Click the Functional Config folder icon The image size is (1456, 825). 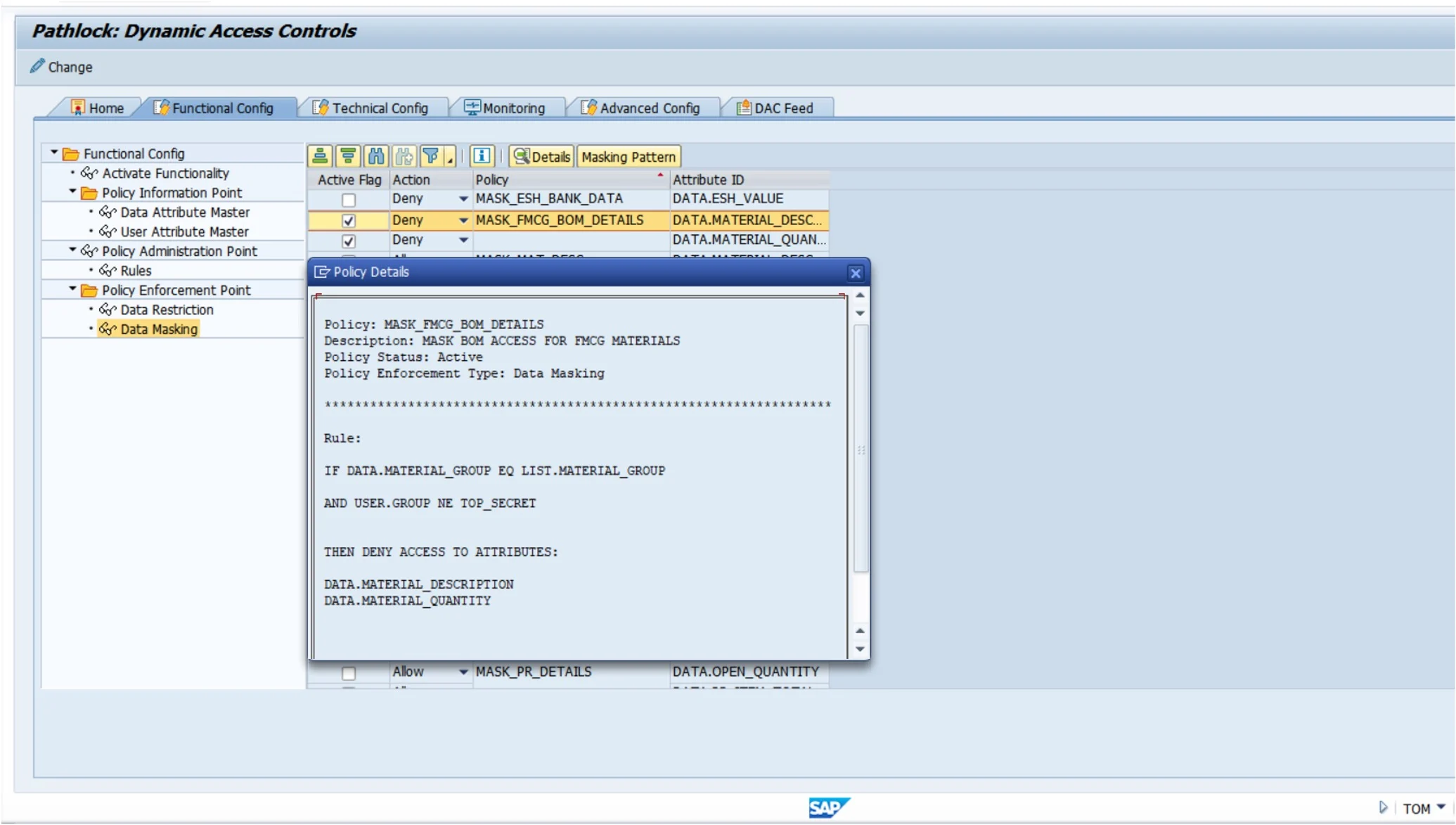click(71, 153)
